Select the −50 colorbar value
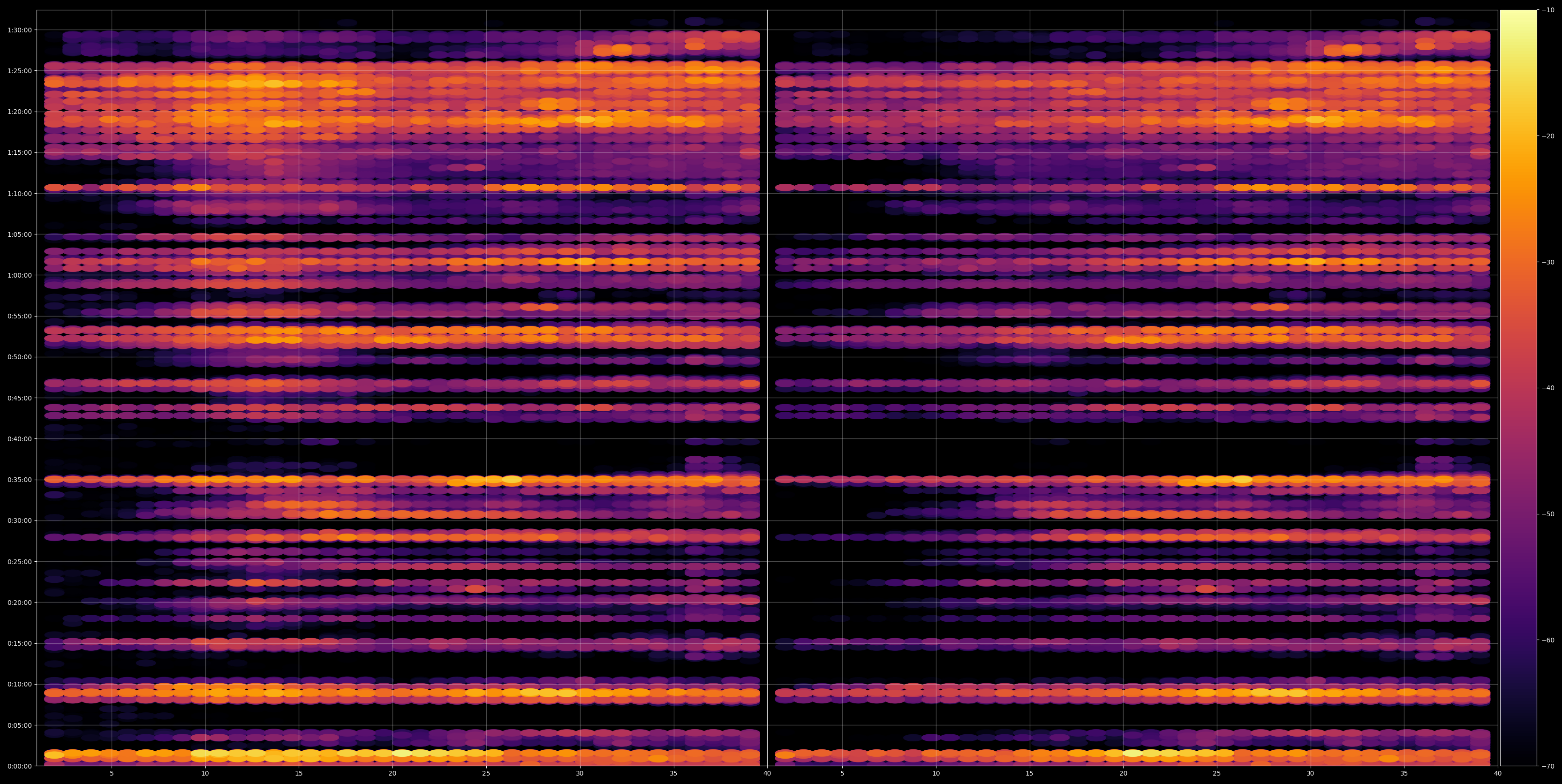Viewport: 1562px width, 784px height. pyautogui.click(x=1547, y=514)
